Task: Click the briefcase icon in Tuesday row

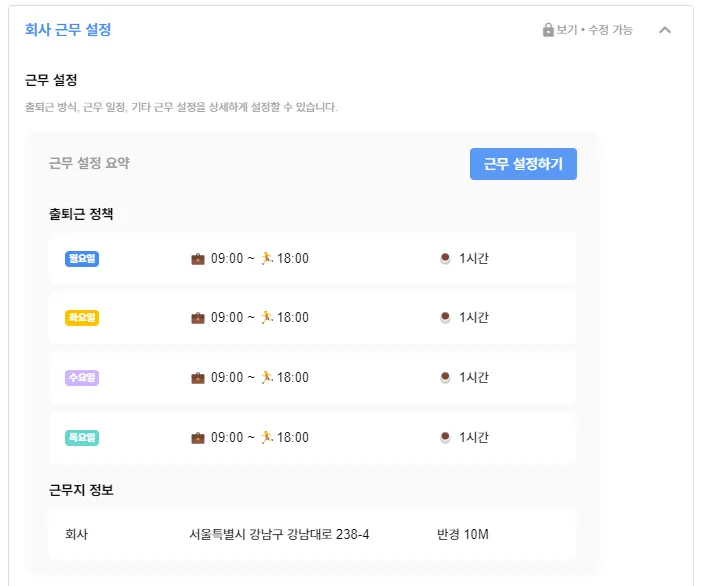Action: tap(198, 318)
